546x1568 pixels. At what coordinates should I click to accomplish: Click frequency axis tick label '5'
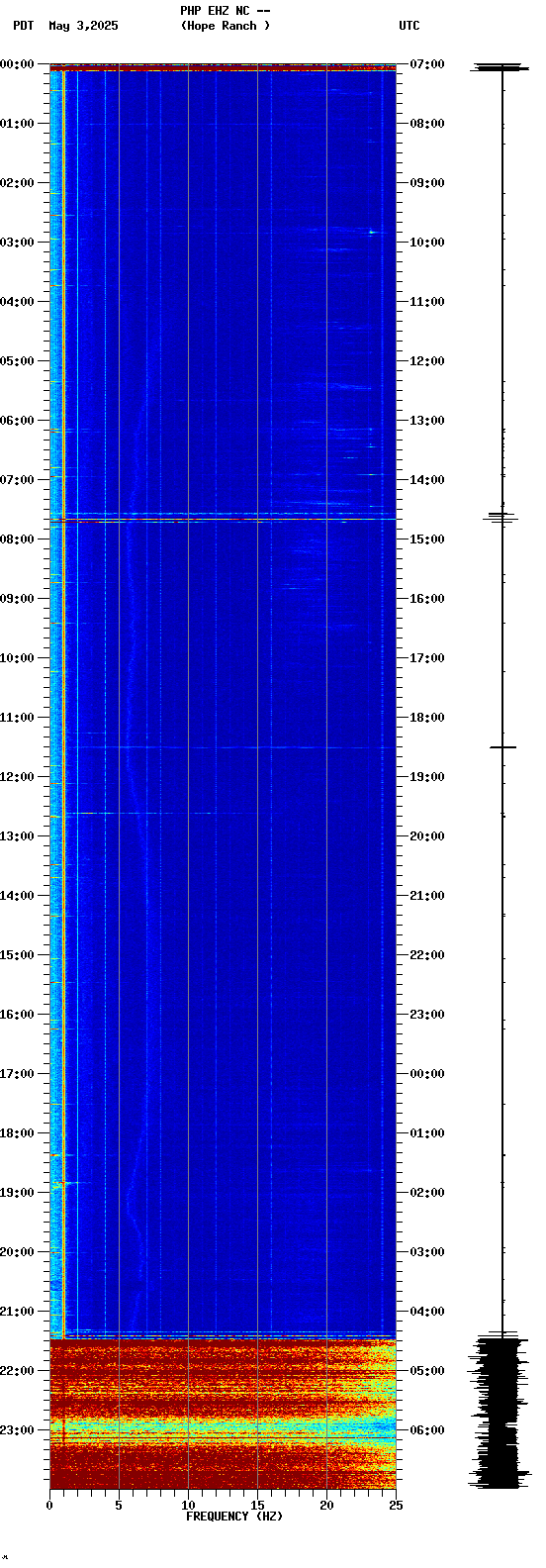[119, 1506]
